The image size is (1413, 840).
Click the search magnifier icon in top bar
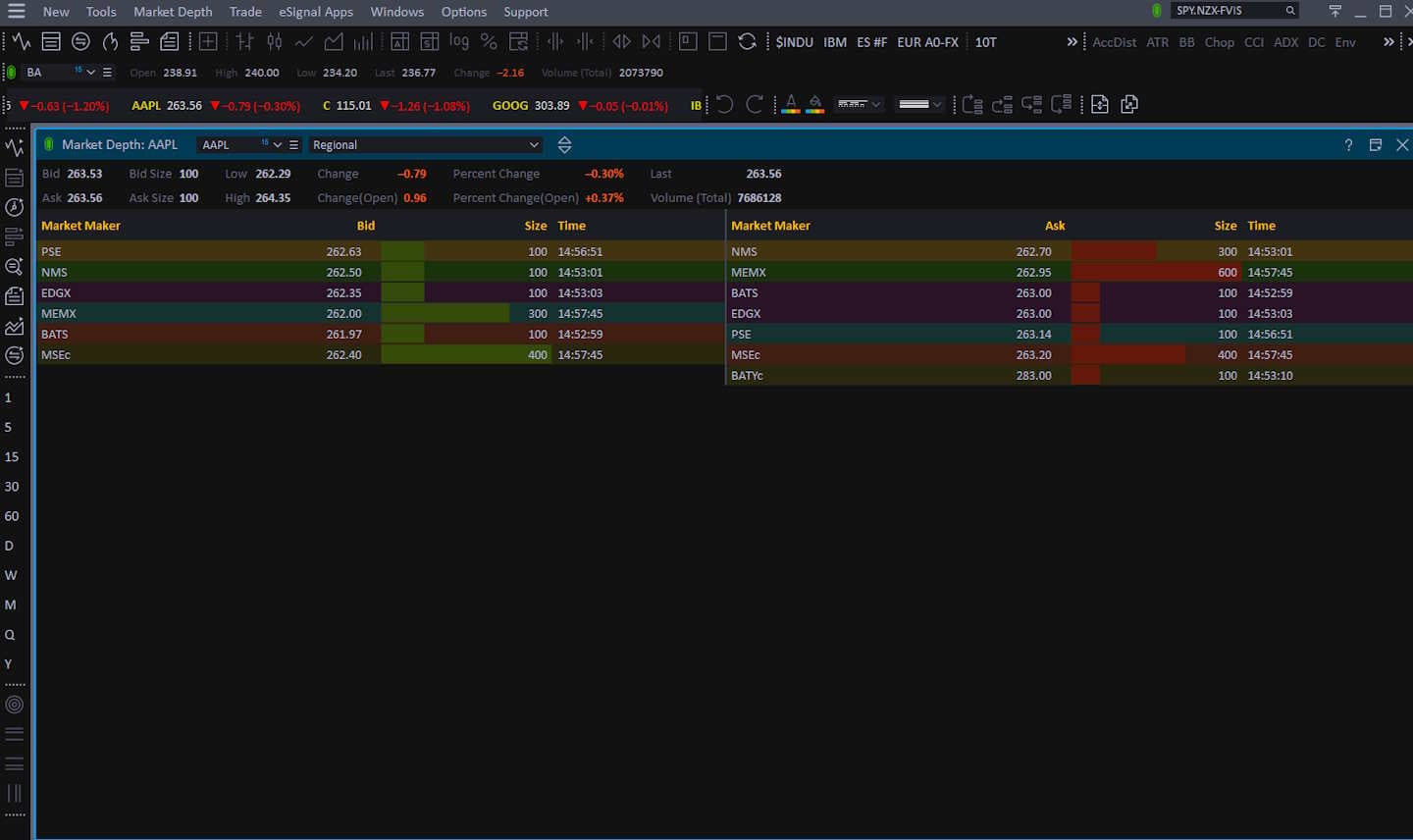pyautogui.click(x=1290, y=11)
